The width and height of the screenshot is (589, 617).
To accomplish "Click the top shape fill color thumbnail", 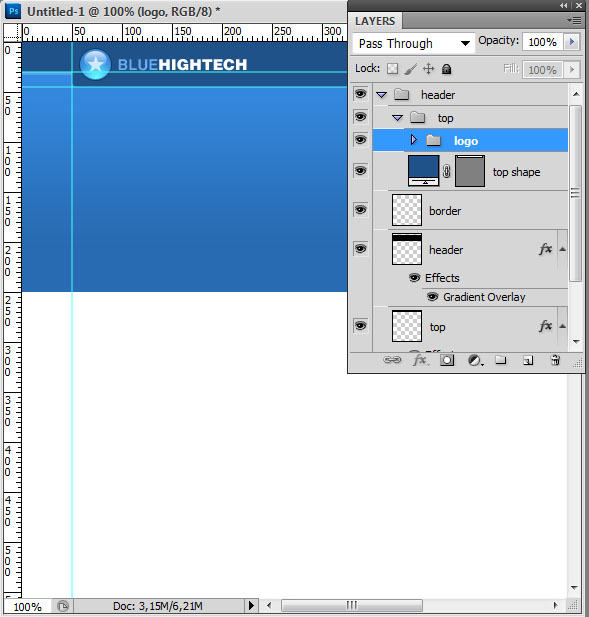I will click(423, 170).
